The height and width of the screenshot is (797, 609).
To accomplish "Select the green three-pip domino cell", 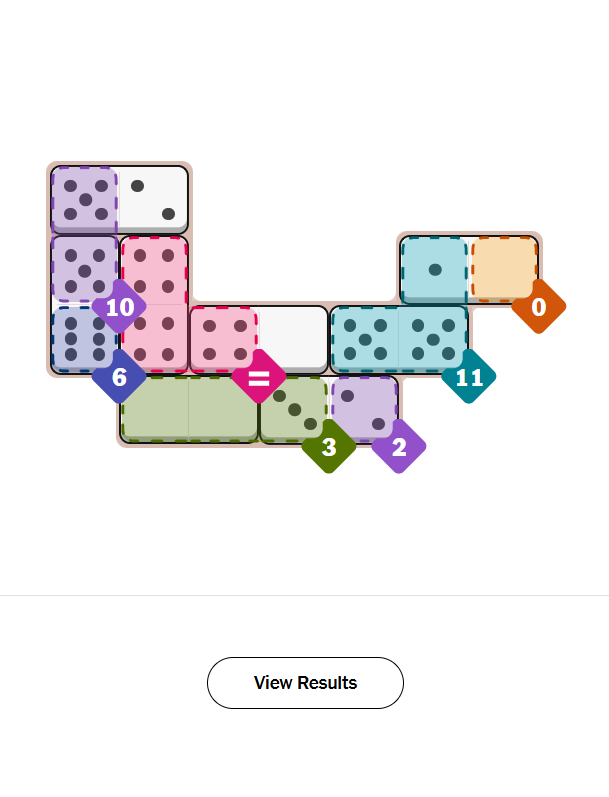I will (294, 409).
